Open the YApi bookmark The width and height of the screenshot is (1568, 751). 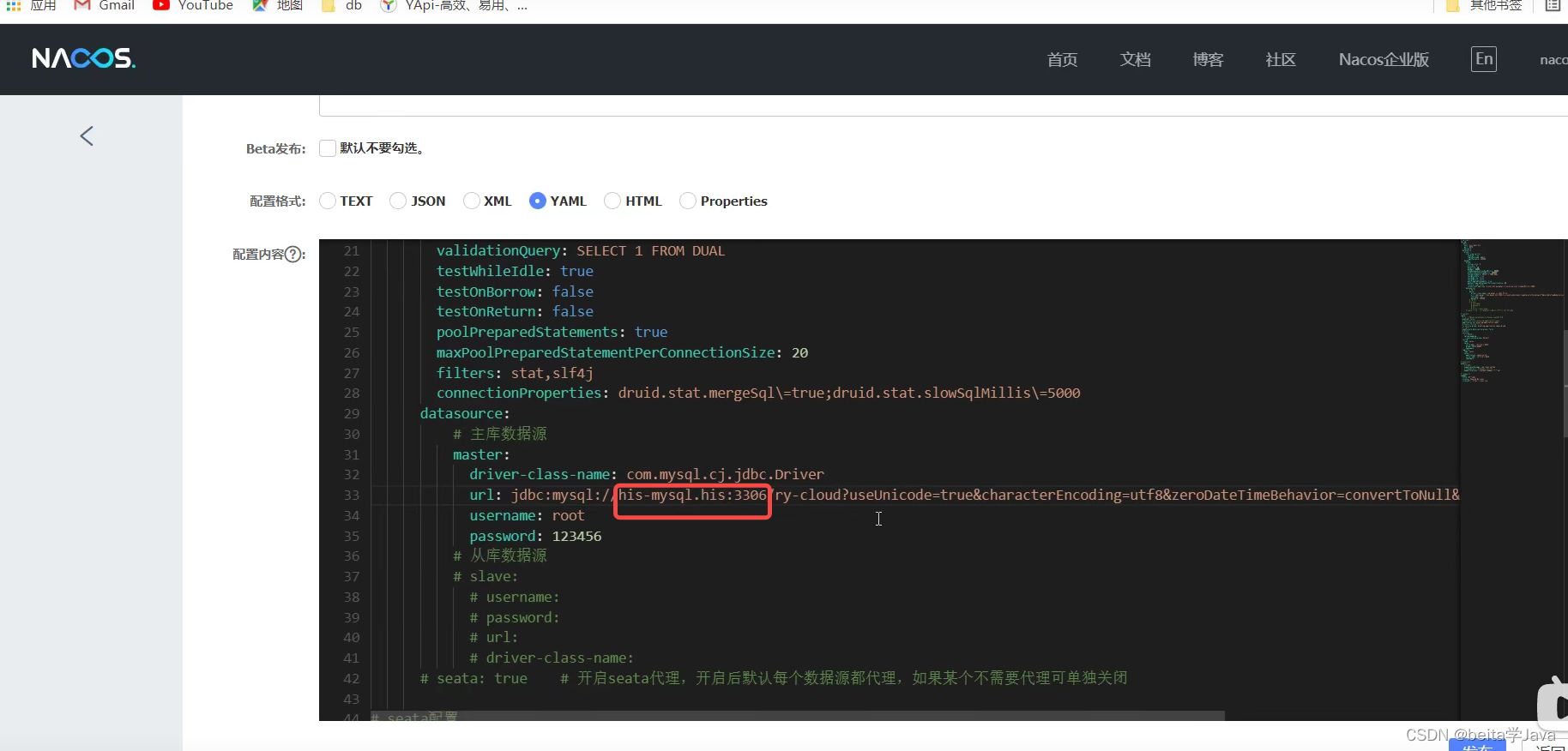tap(454, 5)
